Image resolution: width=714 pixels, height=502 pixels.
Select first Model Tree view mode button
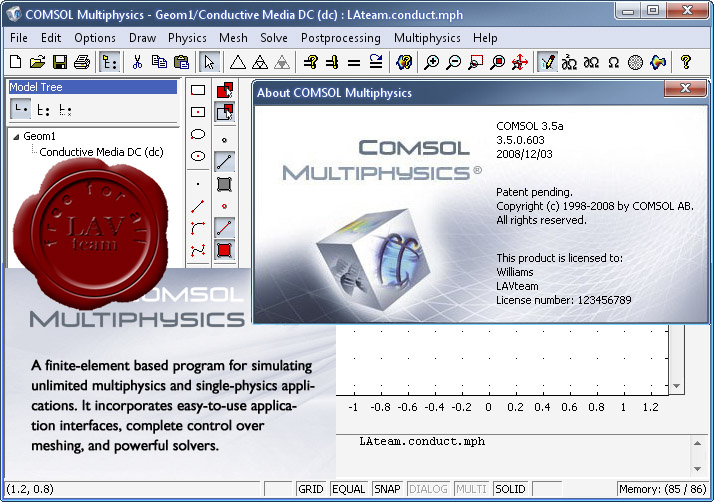[x=20, y=109]
